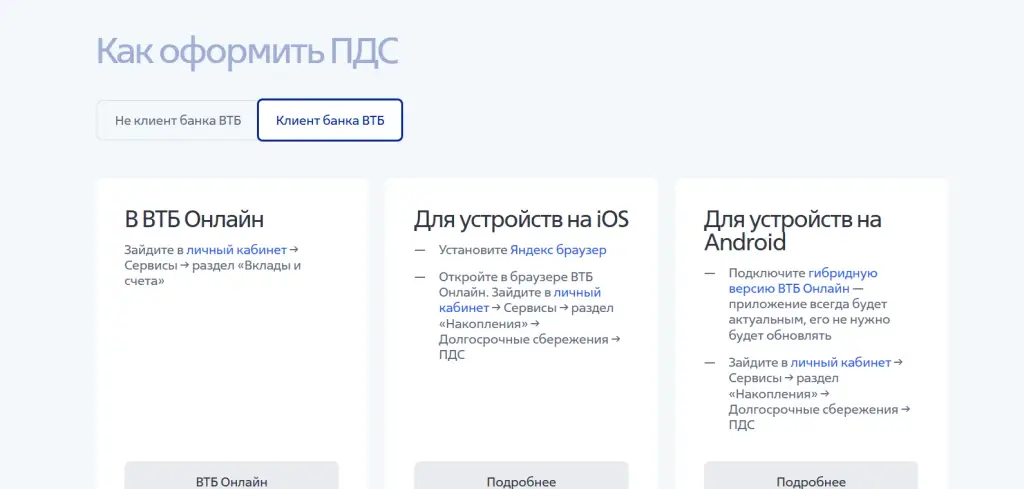Open "личный кабинет" link in iOS card
Viewport: 1024px width, 489px height.
520,300
